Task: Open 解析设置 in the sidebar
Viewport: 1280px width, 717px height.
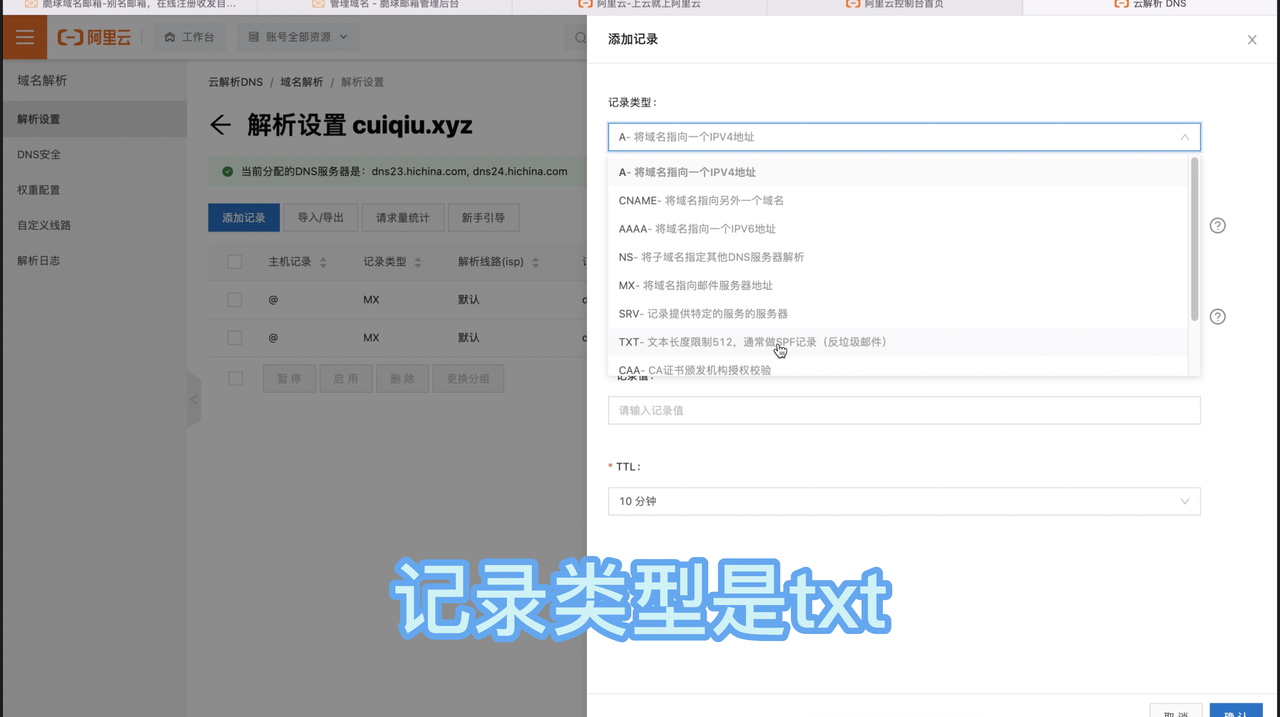Action: pos(93,119)
